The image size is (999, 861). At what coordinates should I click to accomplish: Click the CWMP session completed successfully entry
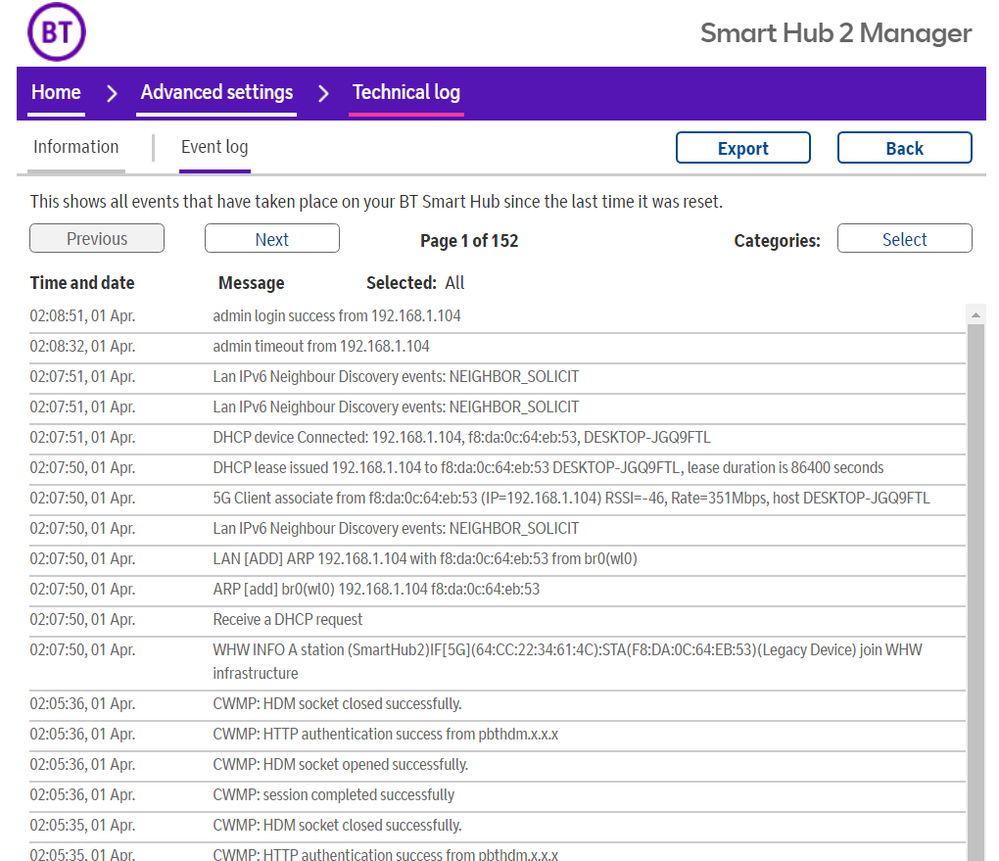(x=333, y=795)
